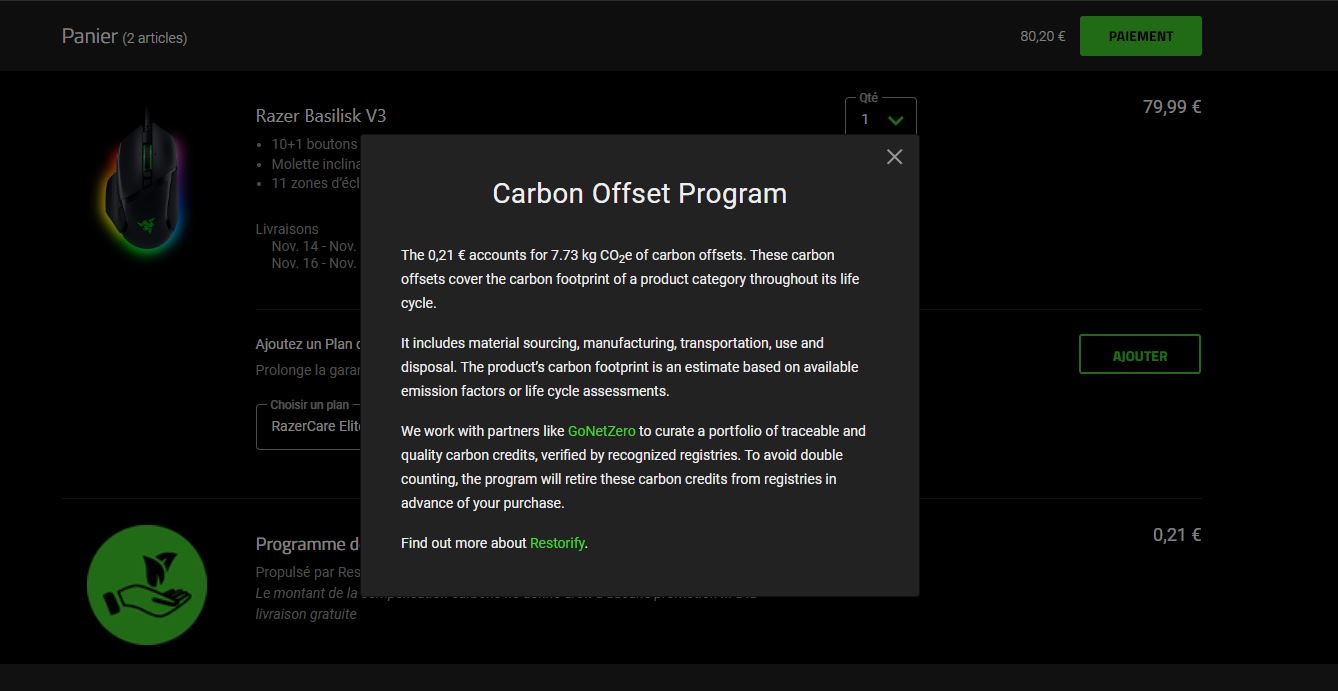
Task: Click the Razer Basilisk mouse product image
Action: pos(147,182)
